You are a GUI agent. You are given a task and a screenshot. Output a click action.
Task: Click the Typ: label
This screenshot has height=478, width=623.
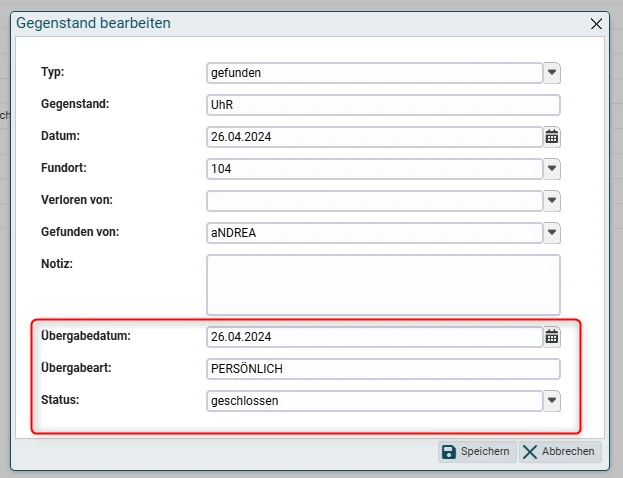click(x=52, y=72)
